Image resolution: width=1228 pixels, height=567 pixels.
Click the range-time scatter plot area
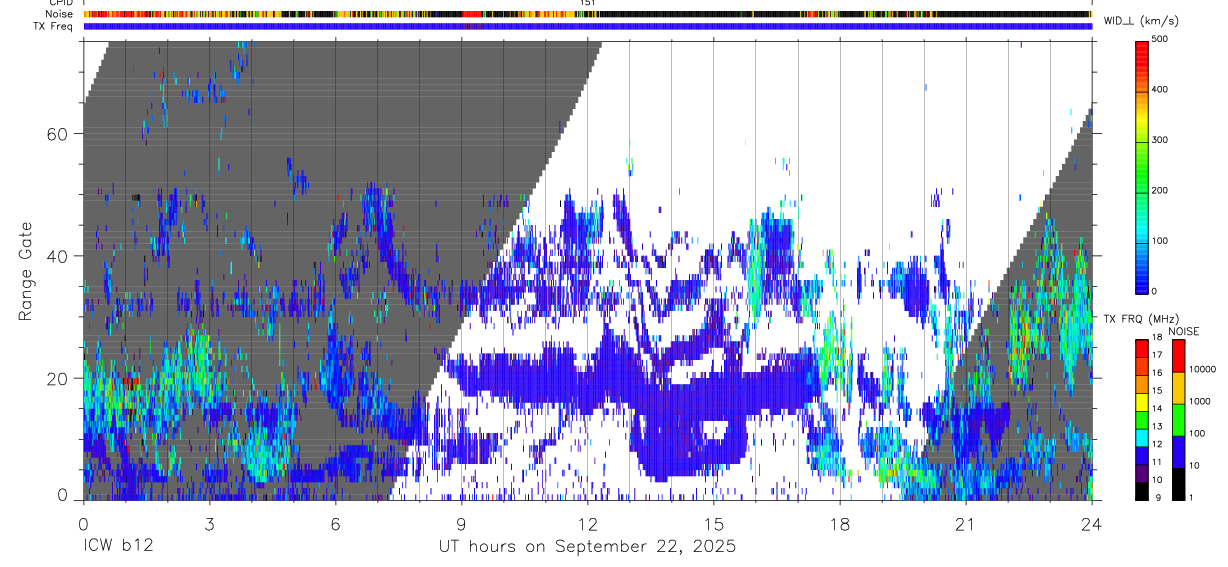587,270
